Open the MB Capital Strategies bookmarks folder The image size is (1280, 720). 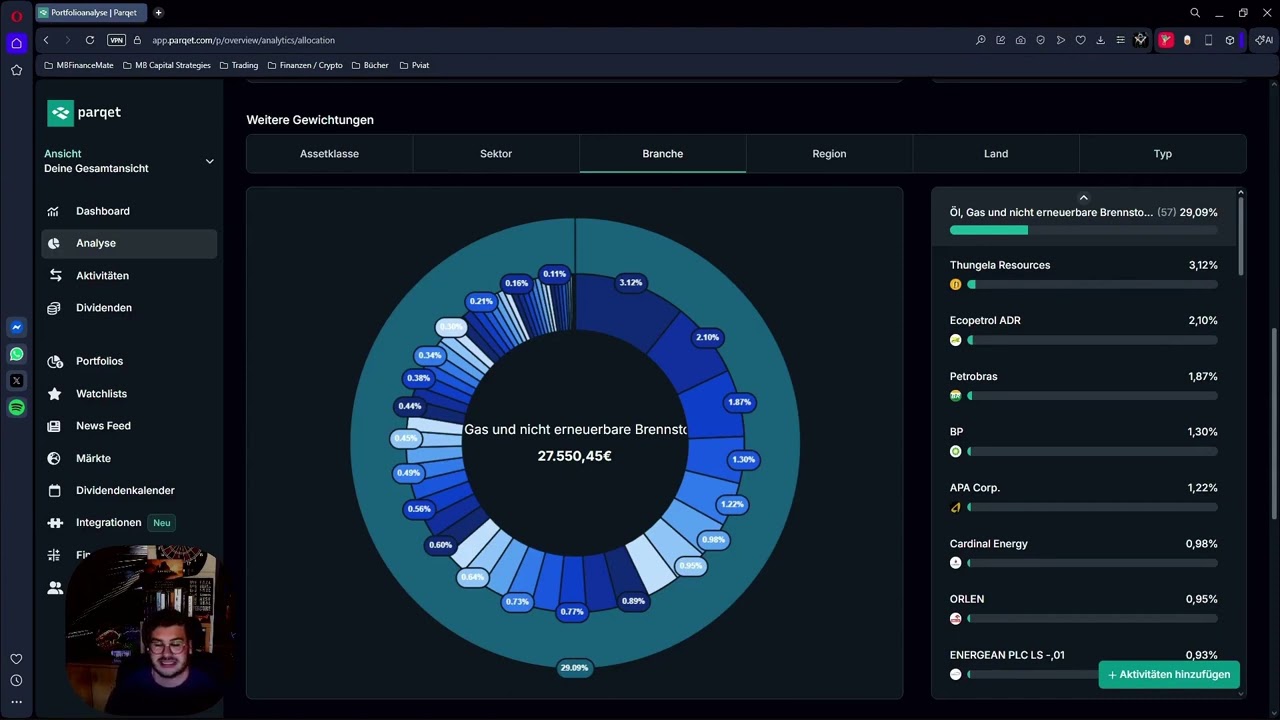click(x=166, y=65)
